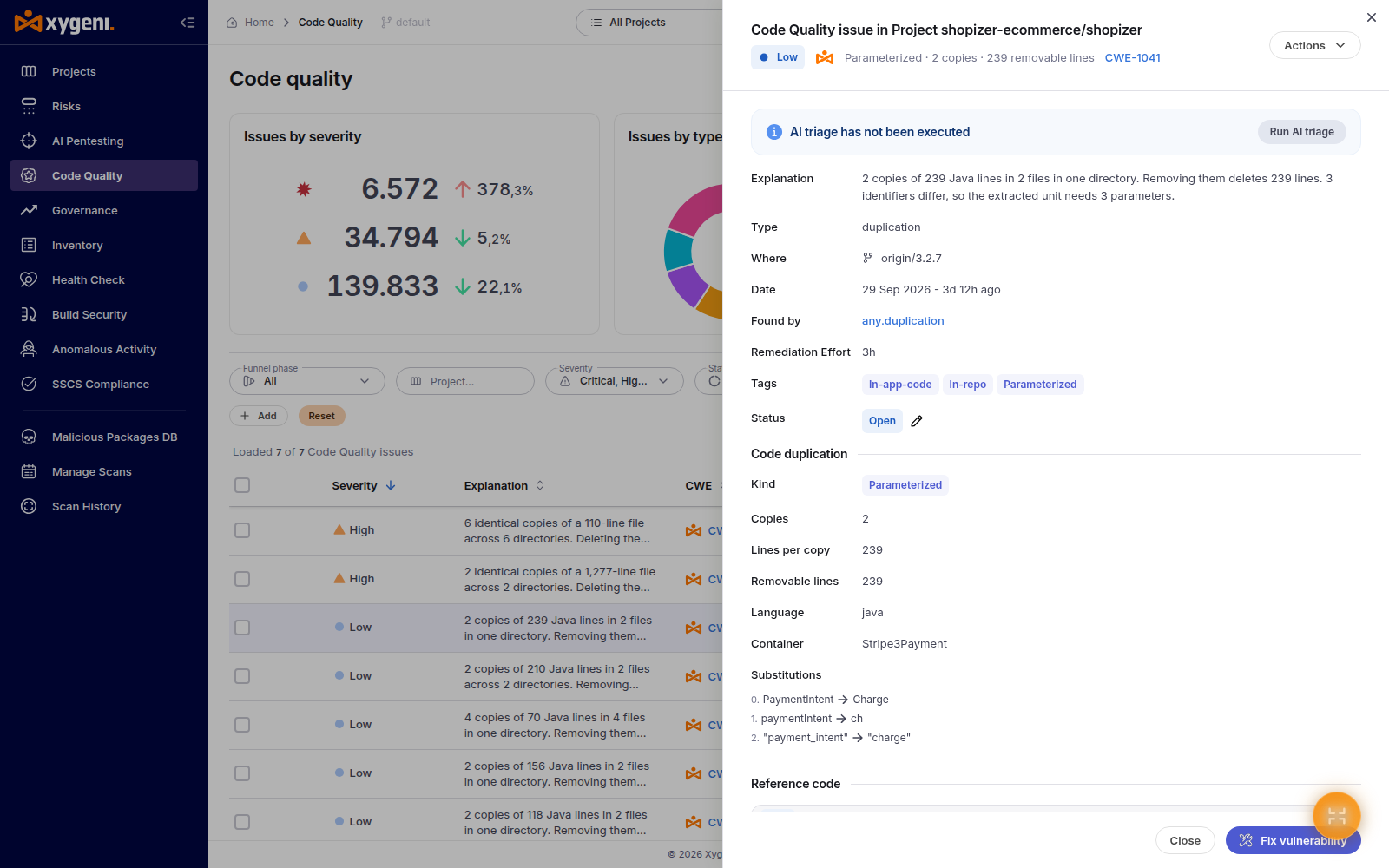The width and height of the screenshot is (1389, 868).
Task: Open the Actions dropdown
Action: [x=1314, y=45]
